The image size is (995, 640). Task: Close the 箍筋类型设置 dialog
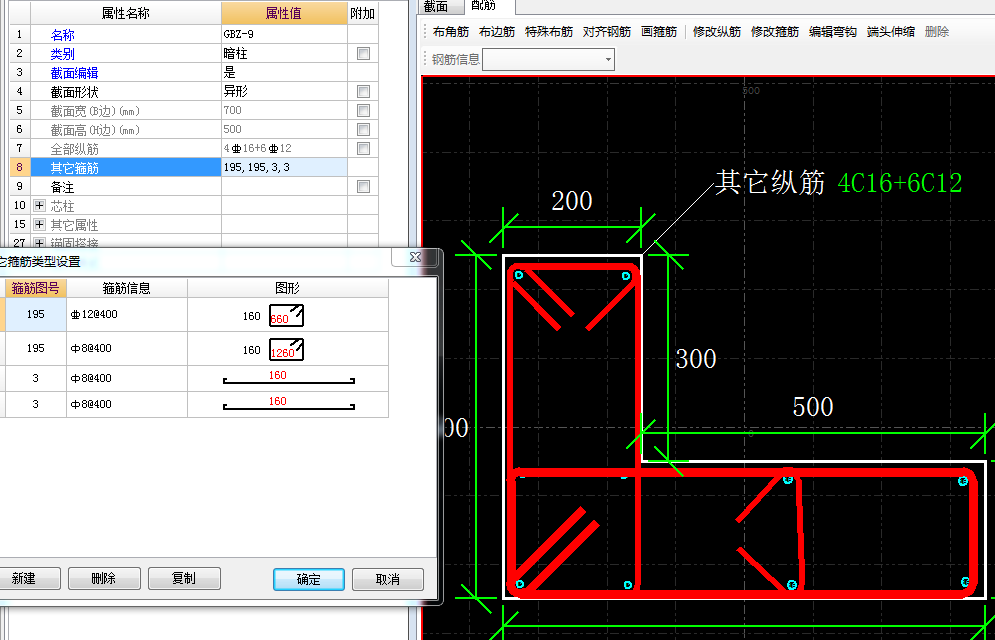(x=416, y=257)
